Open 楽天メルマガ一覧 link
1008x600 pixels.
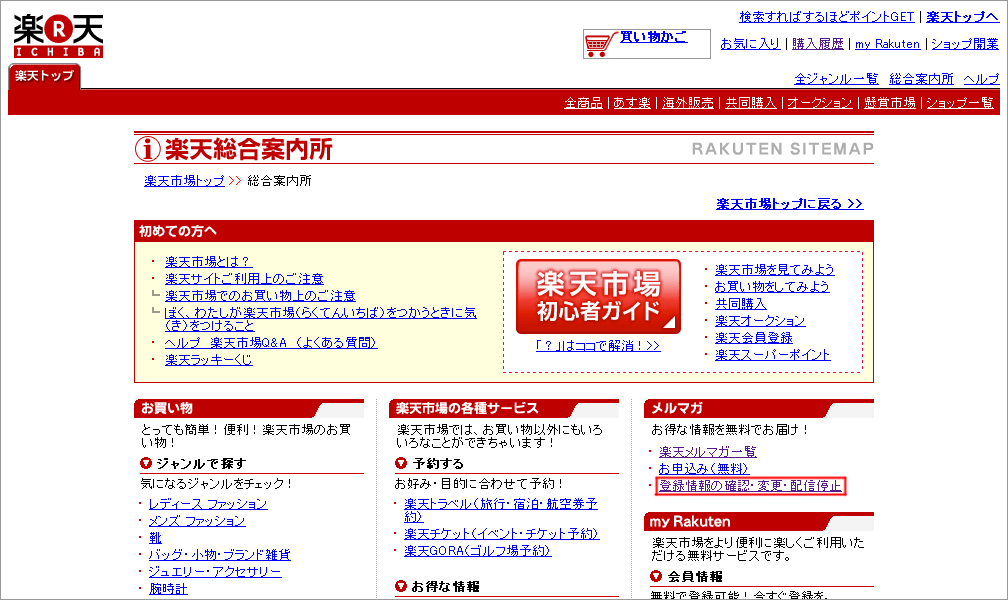pos(707,452)
